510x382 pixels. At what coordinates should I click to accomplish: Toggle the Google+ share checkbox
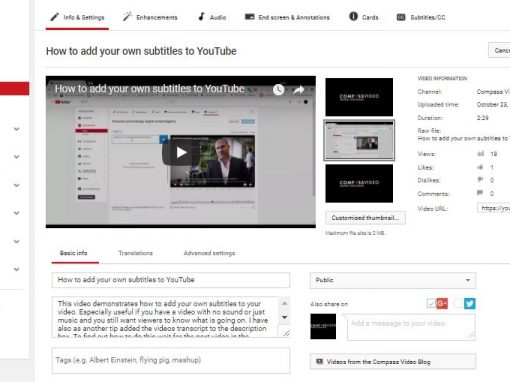point(431,303)
